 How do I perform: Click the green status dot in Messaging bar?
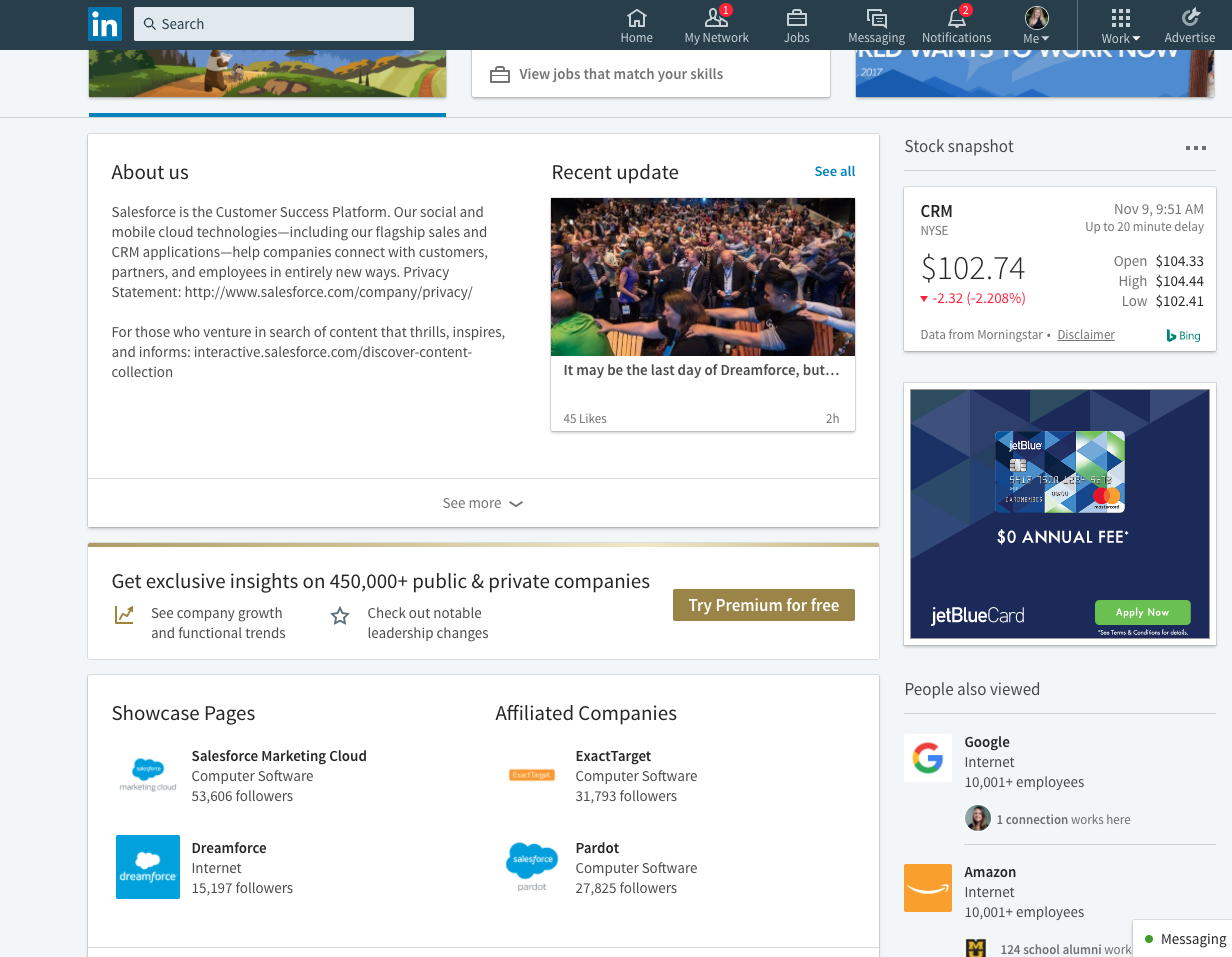click(x=1149, y=939)
